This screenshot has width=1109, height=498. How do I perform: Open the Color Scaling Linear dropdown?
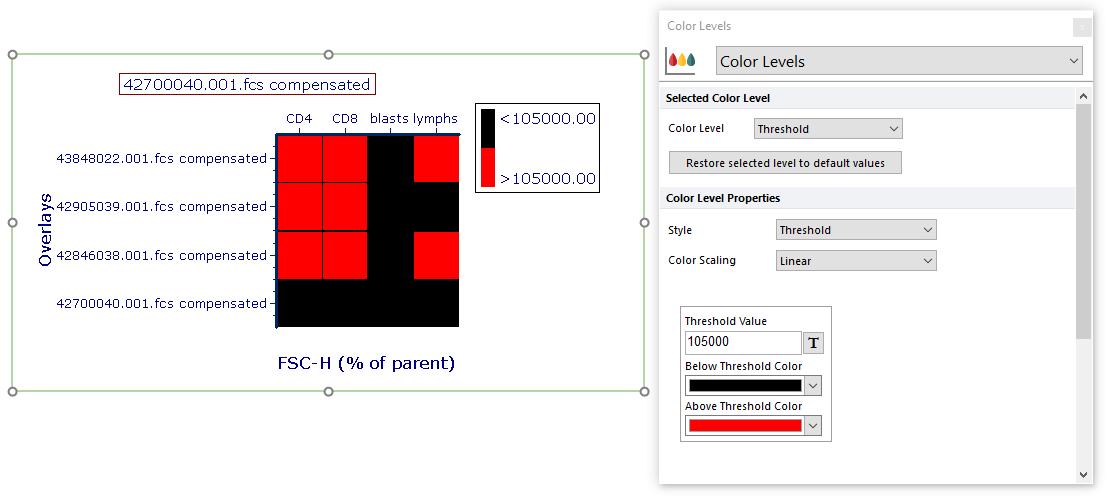[x=856, y=261]
